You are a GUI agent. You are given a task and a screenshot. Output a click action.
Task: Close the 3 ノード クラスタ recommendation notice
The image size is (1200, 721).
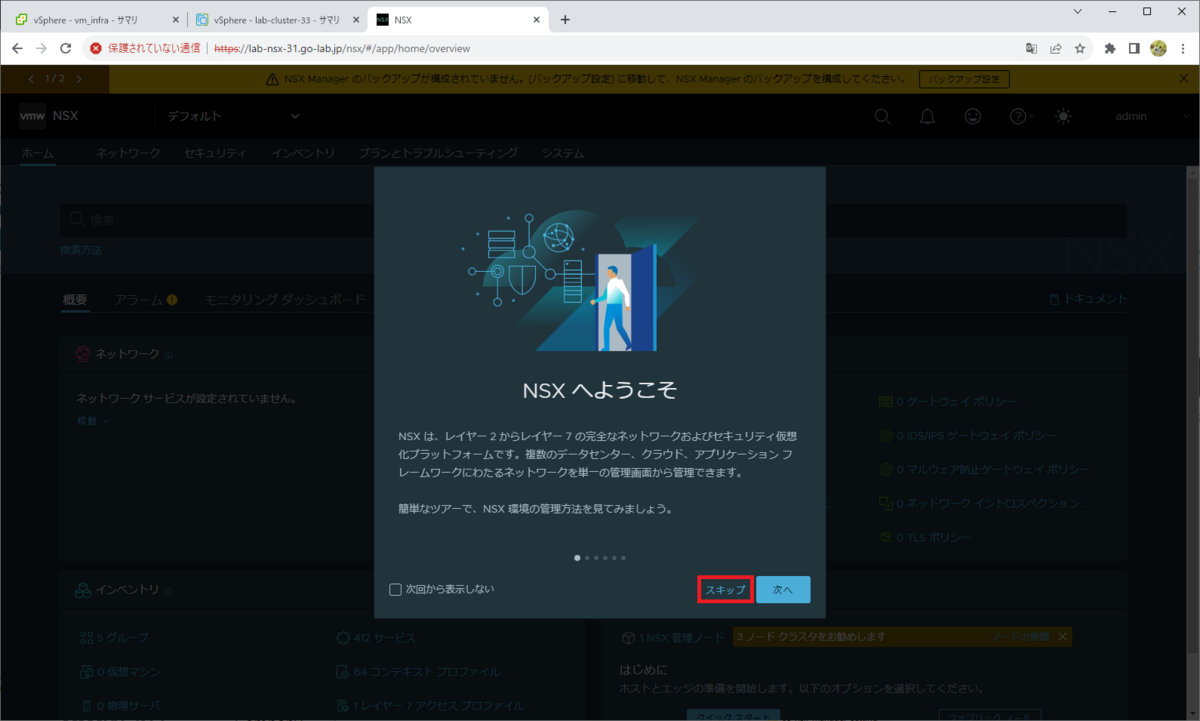click(x=1062, y=636)
